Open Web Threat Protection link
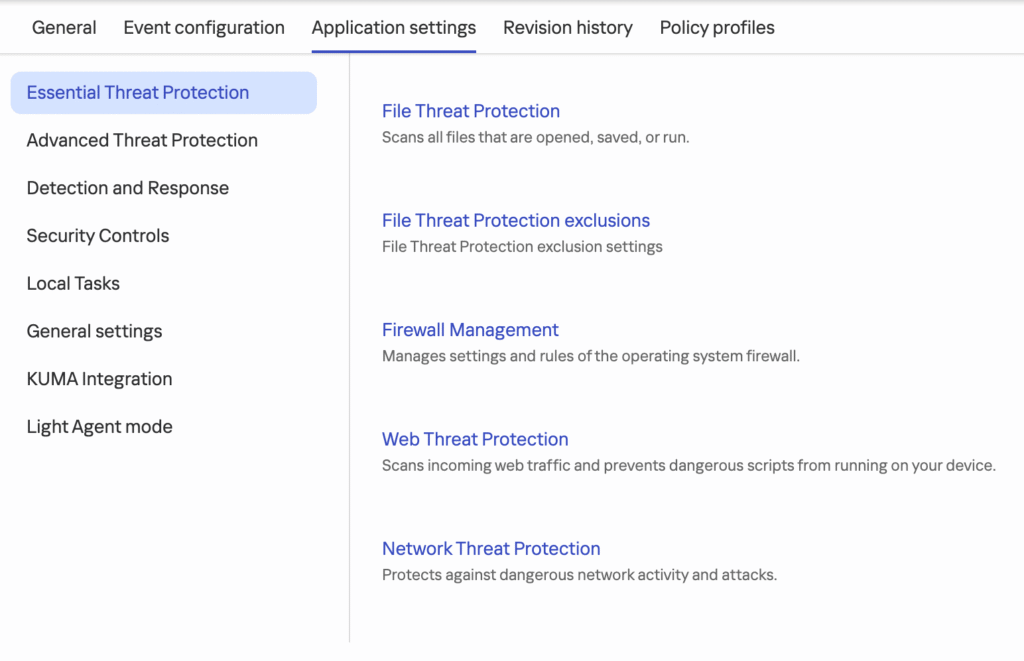Screen dimensions: 1024x661 [x=475, y=439]
